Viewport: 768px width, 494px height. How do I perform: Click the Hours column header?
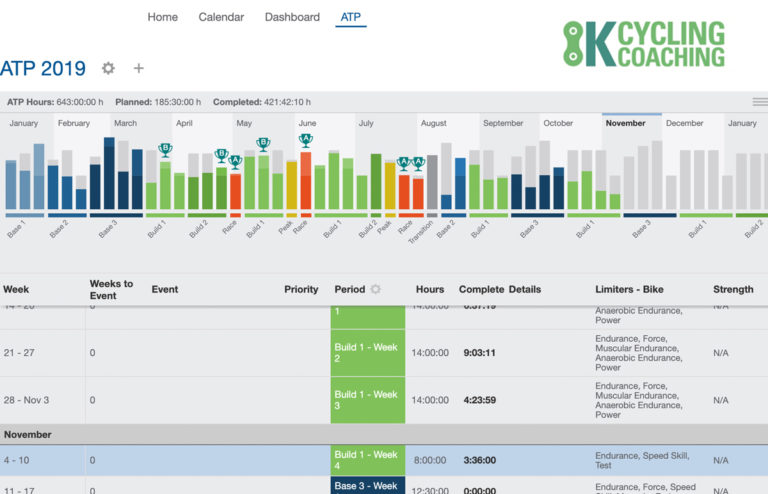pos(430,289)
